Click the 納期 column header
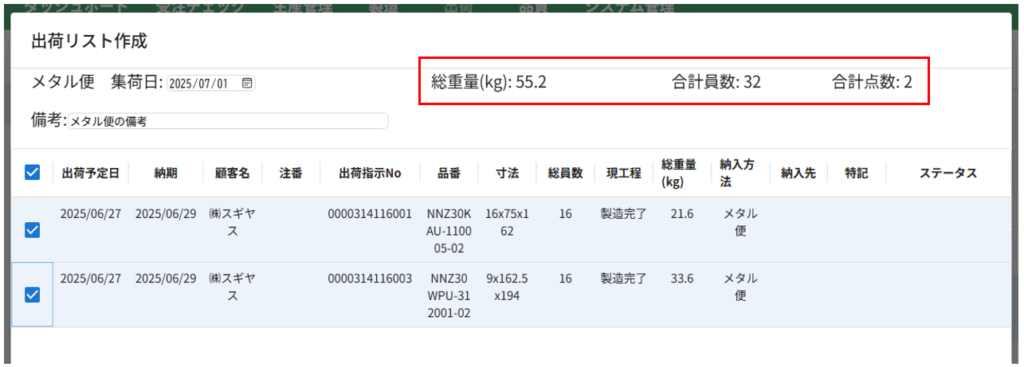Screen dimensions: 1024x367 (166, 173)
